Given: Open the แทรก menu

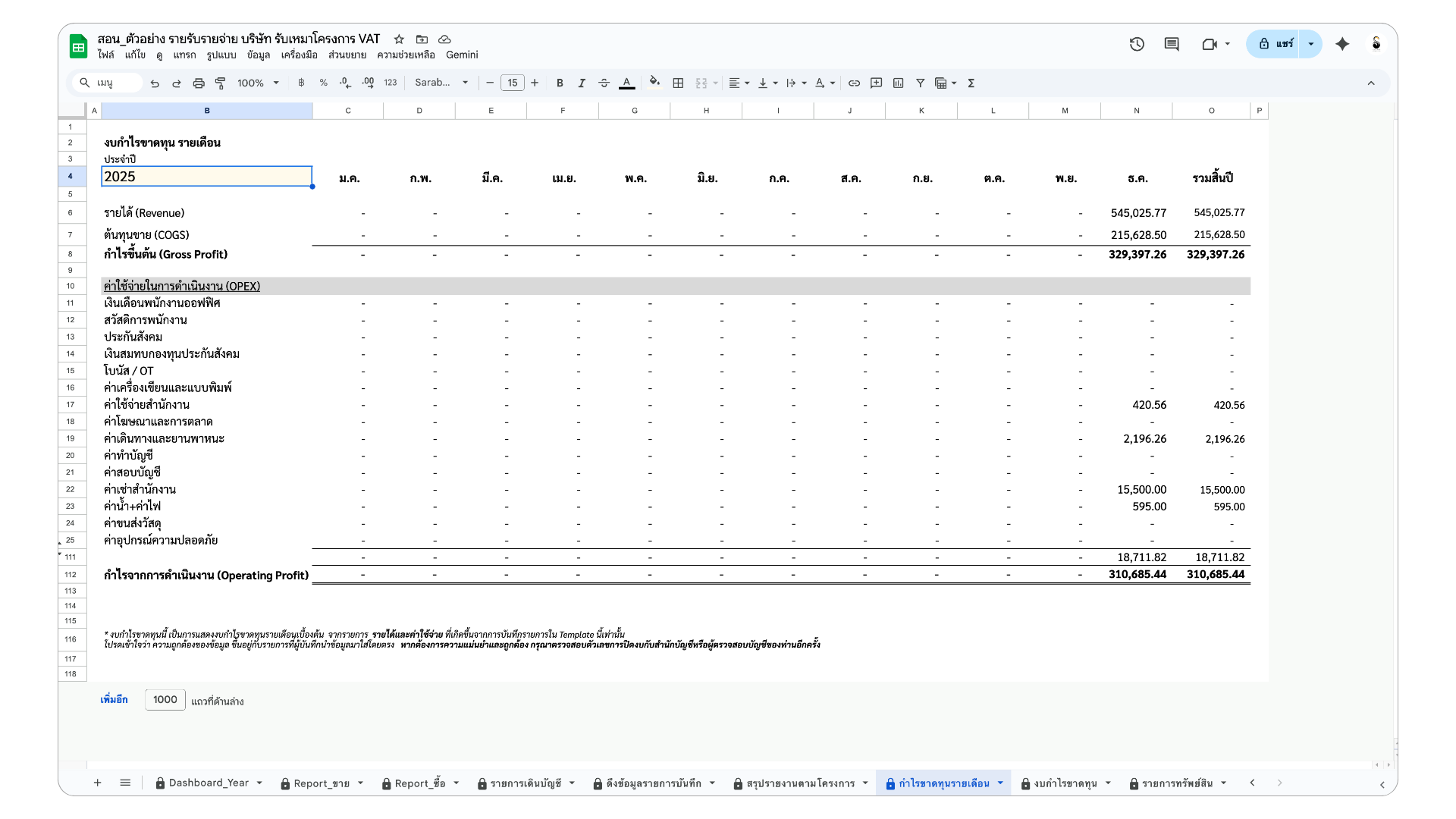Looking at the screenshot, I should (x=184, y=55).
